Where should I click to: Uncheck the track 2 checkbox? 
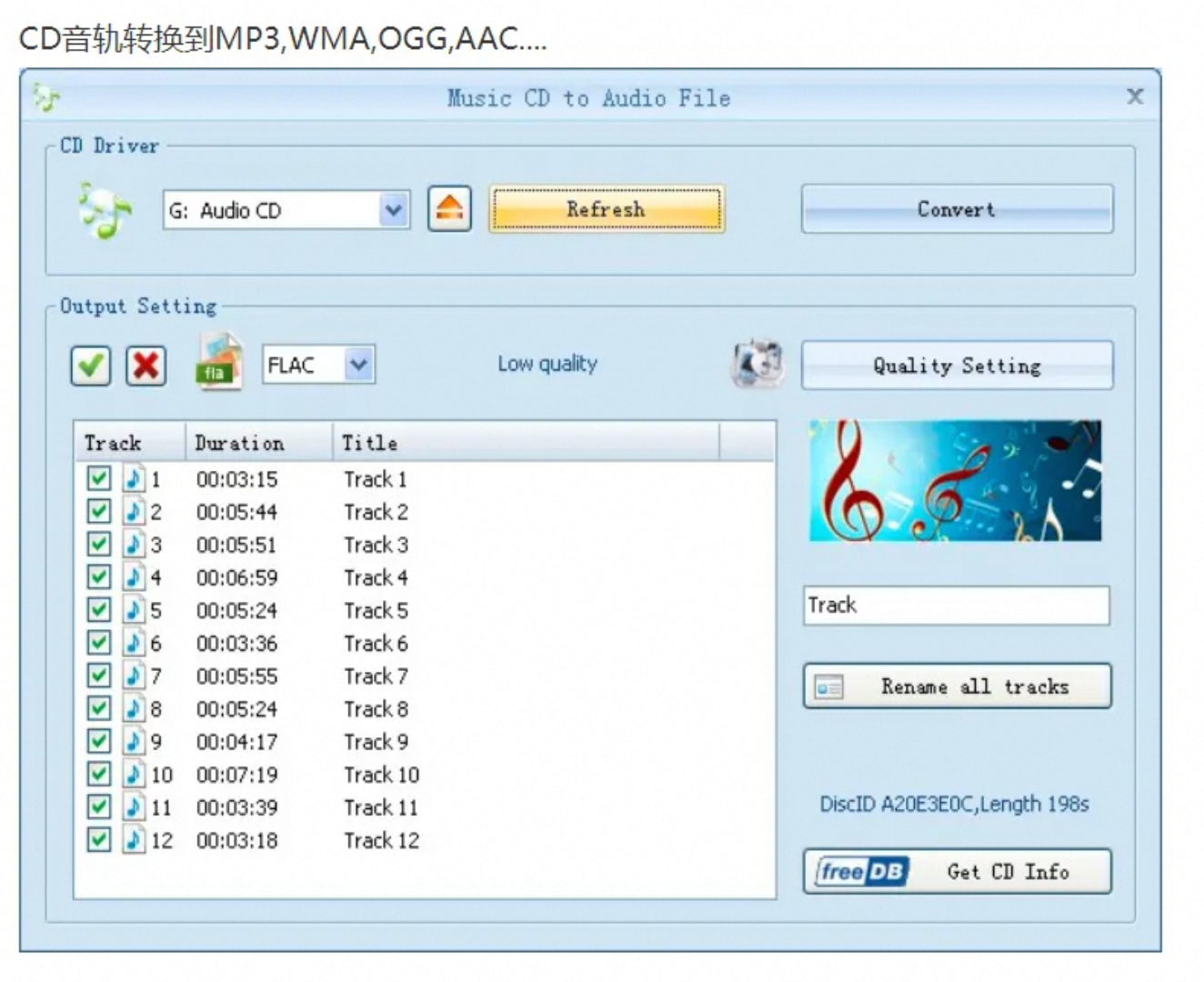click(x=98, y=511)
